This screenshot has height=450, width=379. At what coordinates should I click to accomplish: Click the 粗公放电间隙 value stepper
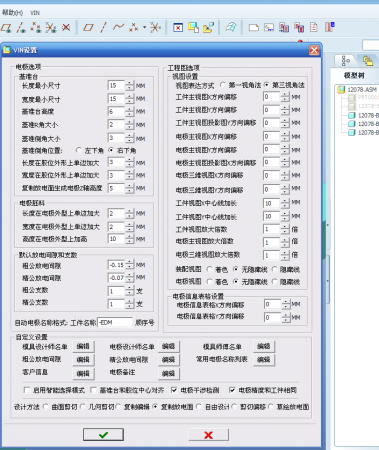click(x=130, y=265)
